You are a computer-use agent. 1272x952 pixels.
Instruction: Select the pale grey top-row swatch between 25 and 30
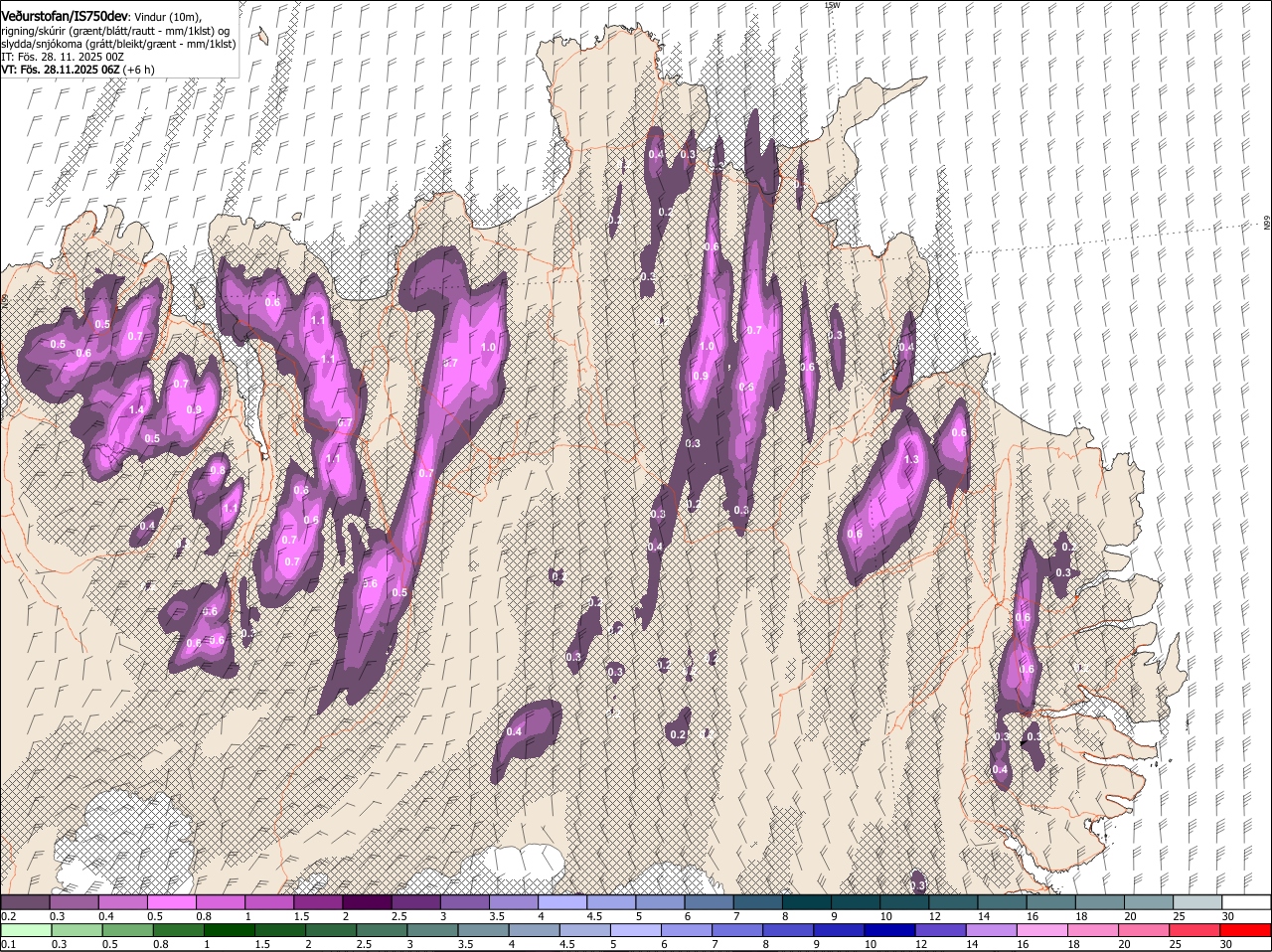1197,902
